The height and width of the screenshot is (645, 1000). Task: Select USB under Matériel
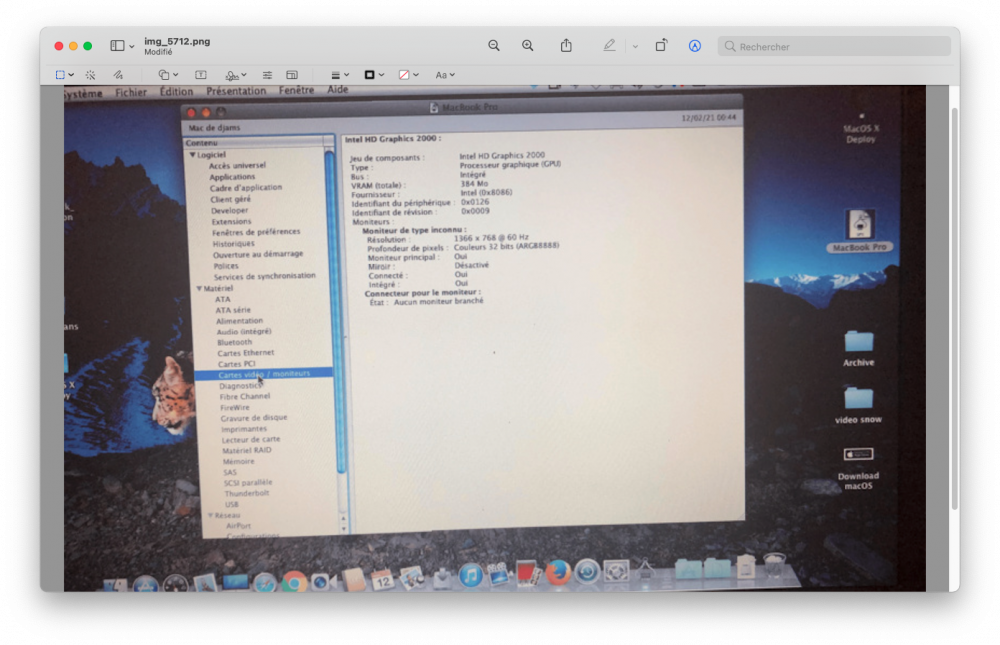coord(231,504)
